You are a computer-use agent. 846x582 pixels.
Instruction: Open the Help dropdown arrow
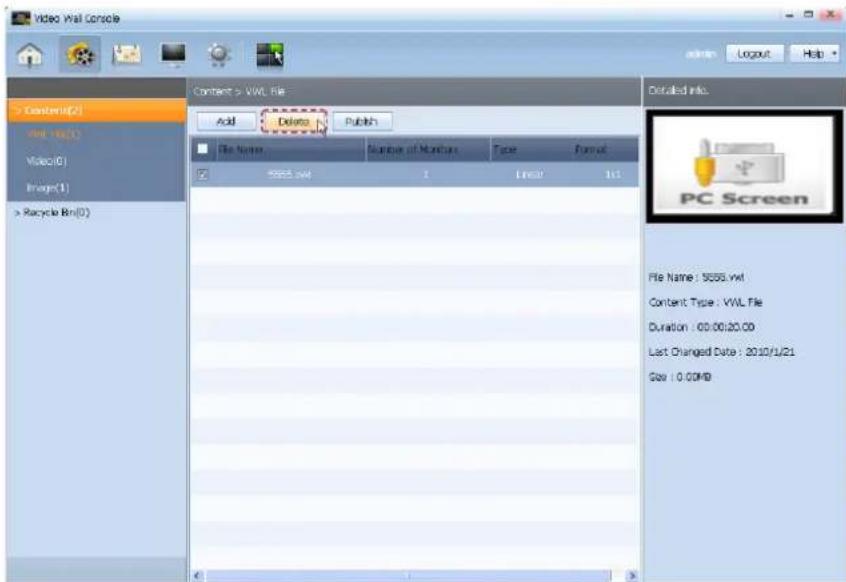834,53
